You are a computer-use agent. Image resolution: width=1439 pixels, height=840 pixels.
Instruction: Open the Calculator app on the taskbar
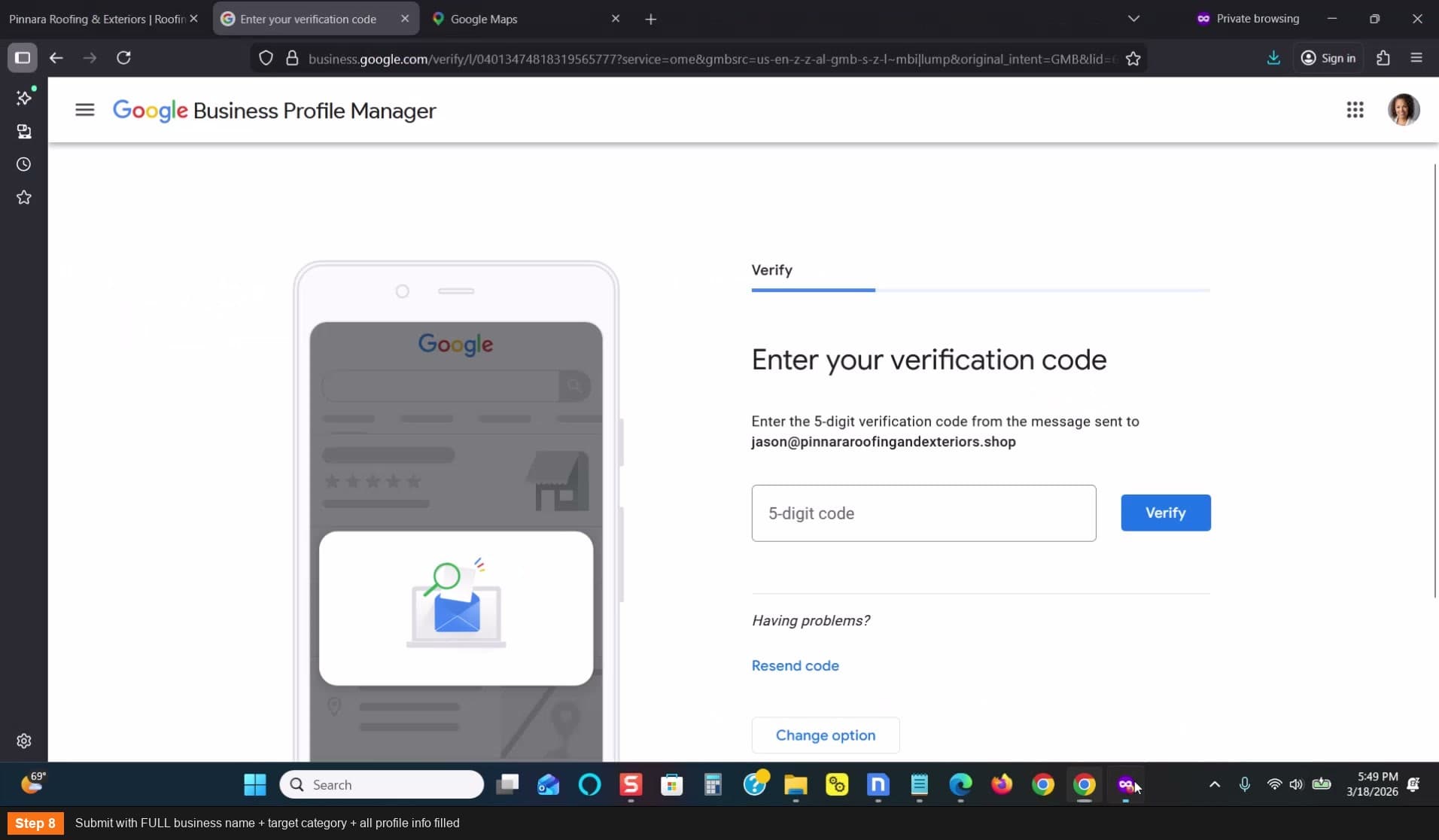713,785
